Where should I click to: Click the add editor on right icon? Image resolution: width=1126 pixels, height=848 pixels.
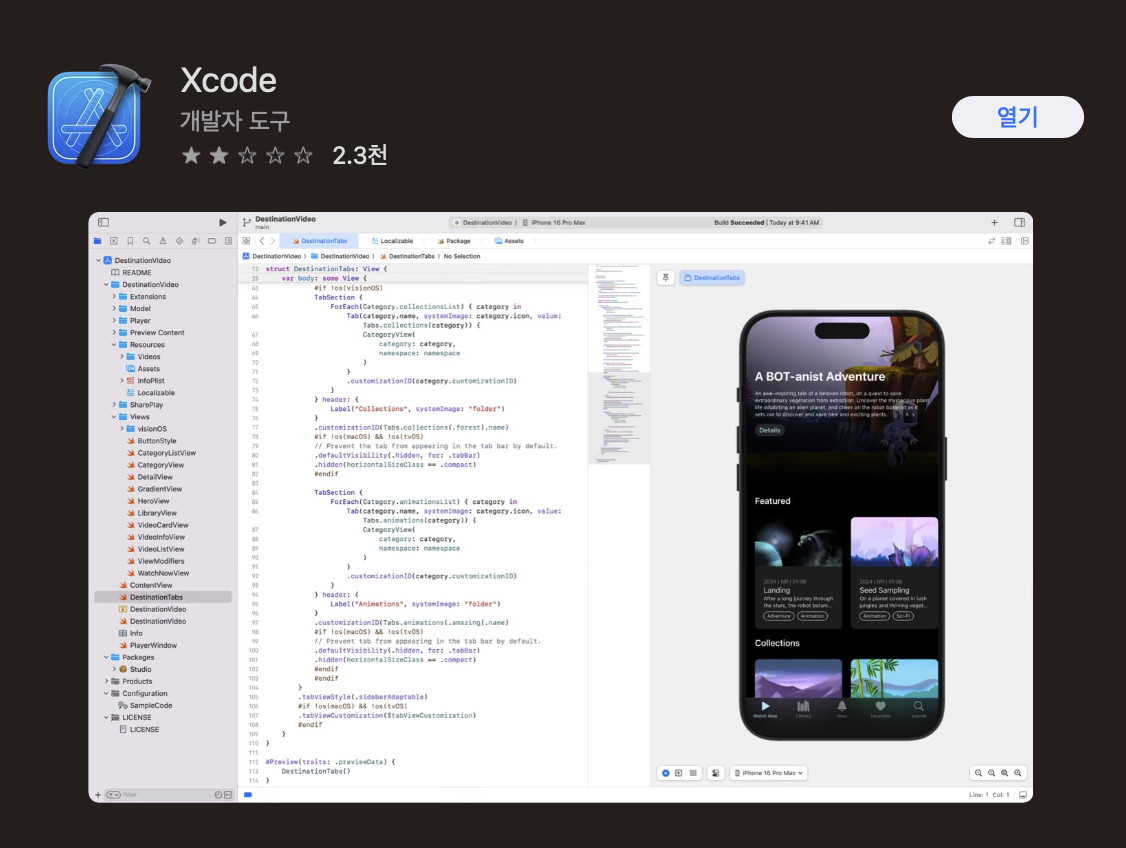point(1025,241)
